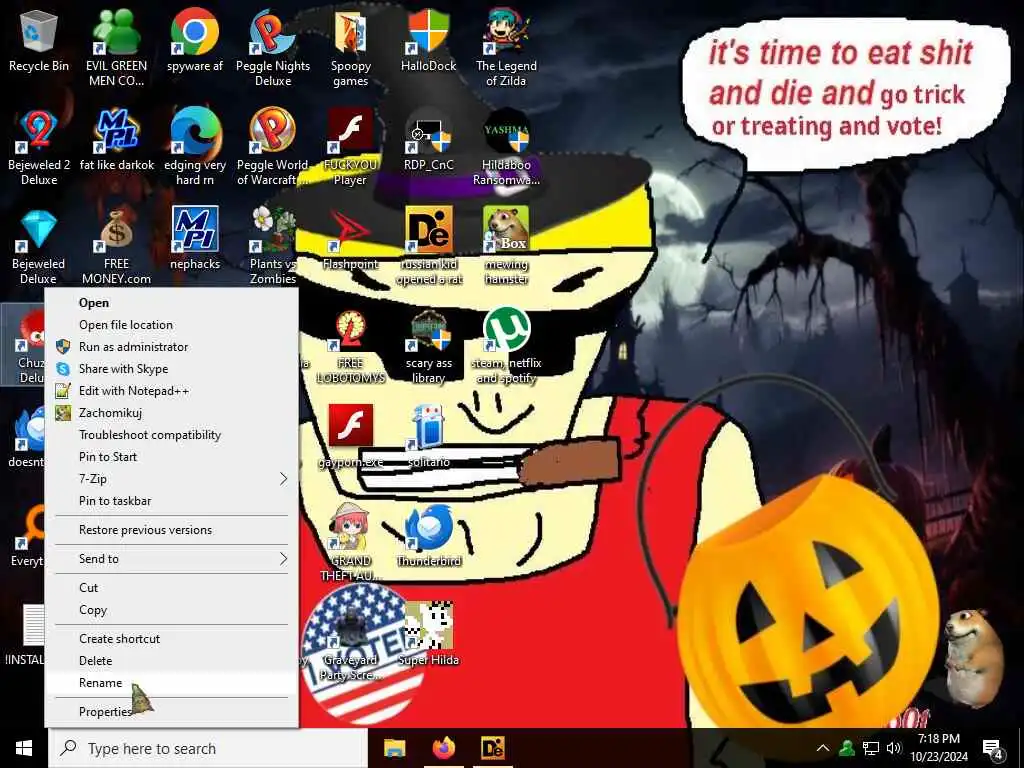This screenshot has width=1024, height=768.
Task: Open the volume speaker icon
Action: (894, 748)
